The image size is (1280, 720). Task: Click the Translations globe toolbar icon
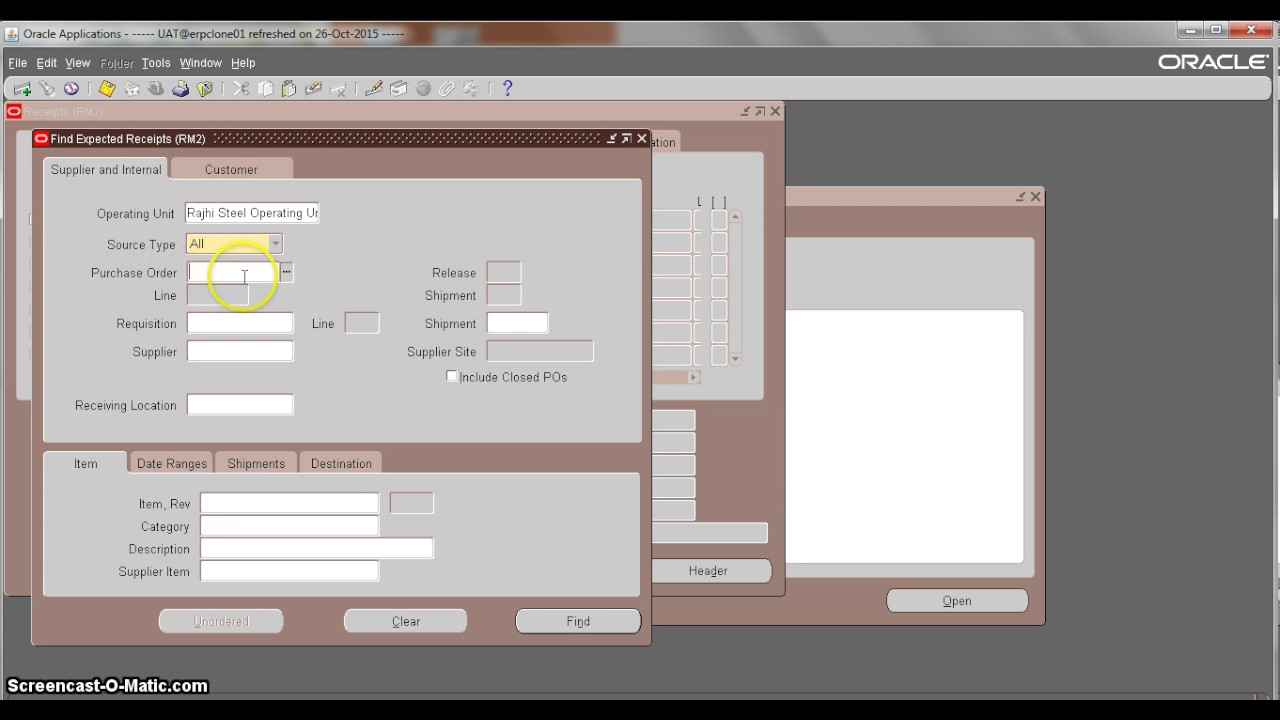click(423, 89)
